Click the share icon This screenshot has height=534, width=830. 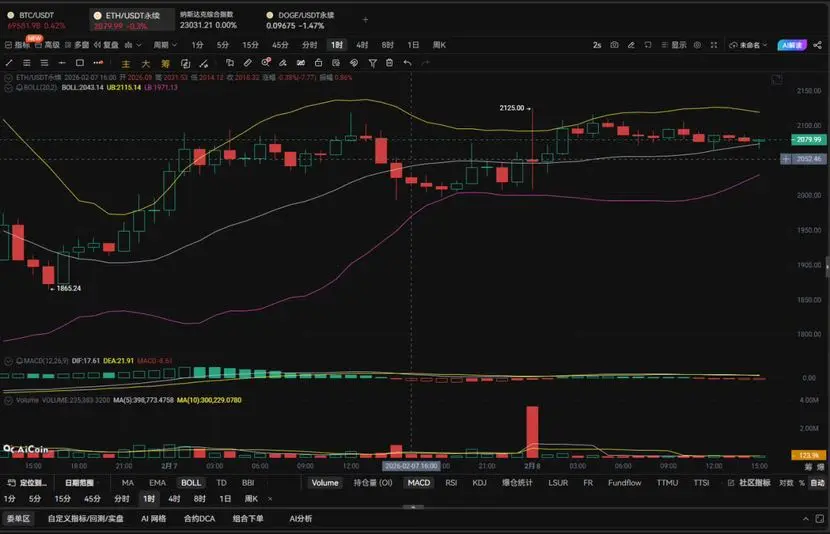(817, 45)
